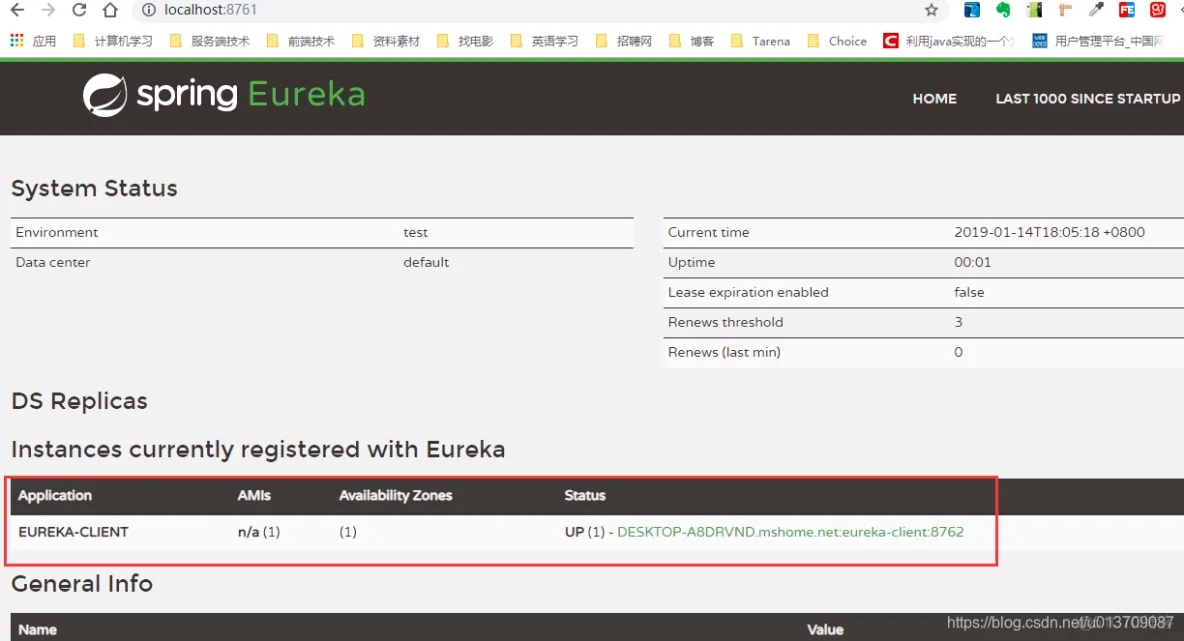Open the 前端技术 bookmark folder
Viewport: 1184px width, 641px height.
point(301,41)
